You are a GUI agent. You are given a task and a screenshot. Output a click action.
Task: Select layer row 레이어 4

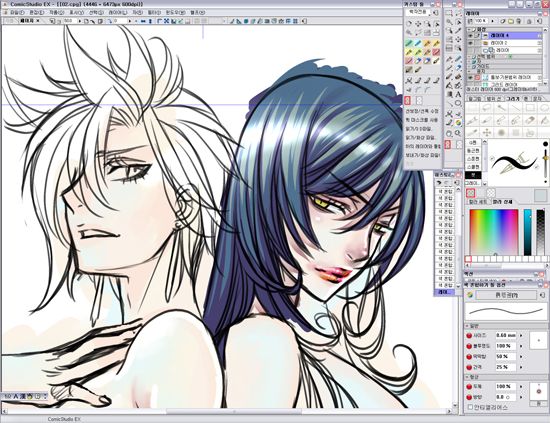[x=513, y=36]
